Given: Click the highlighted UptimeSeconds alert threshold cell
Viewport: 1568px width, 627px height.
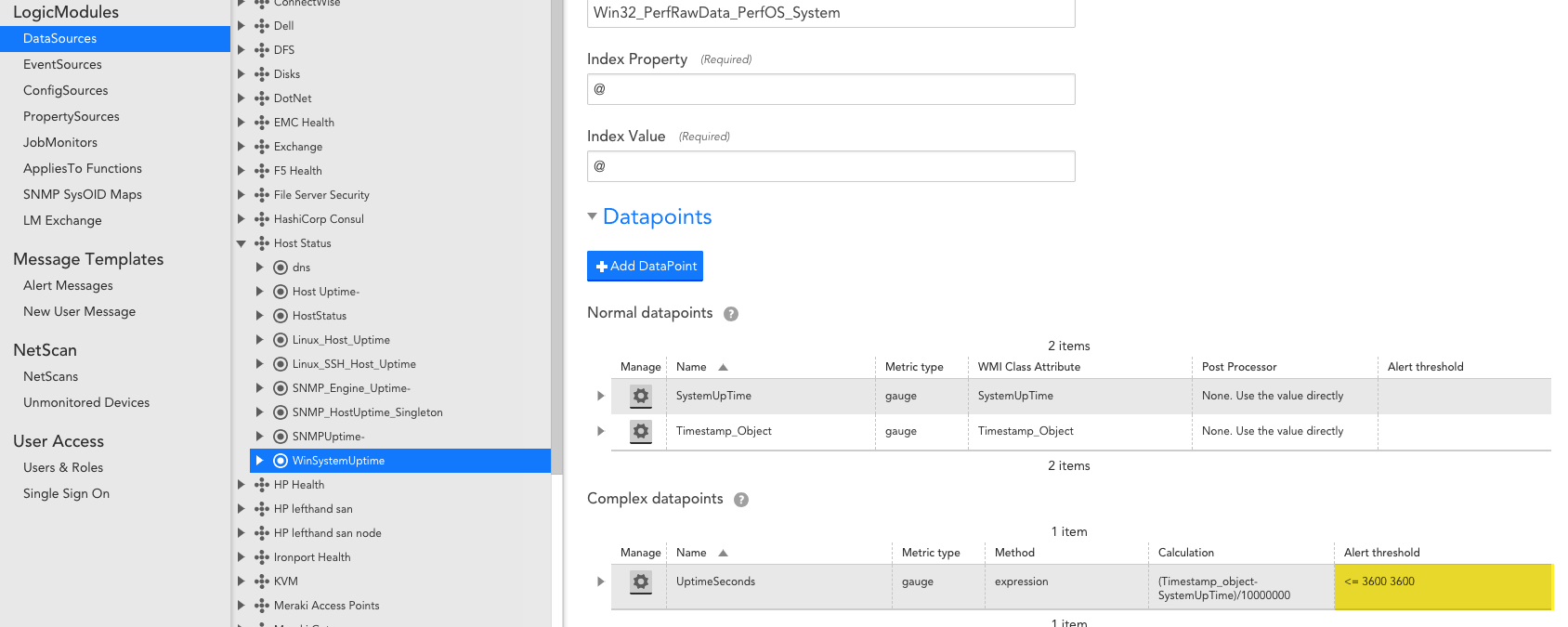Looking at the screenshot, I should 1443,587.
